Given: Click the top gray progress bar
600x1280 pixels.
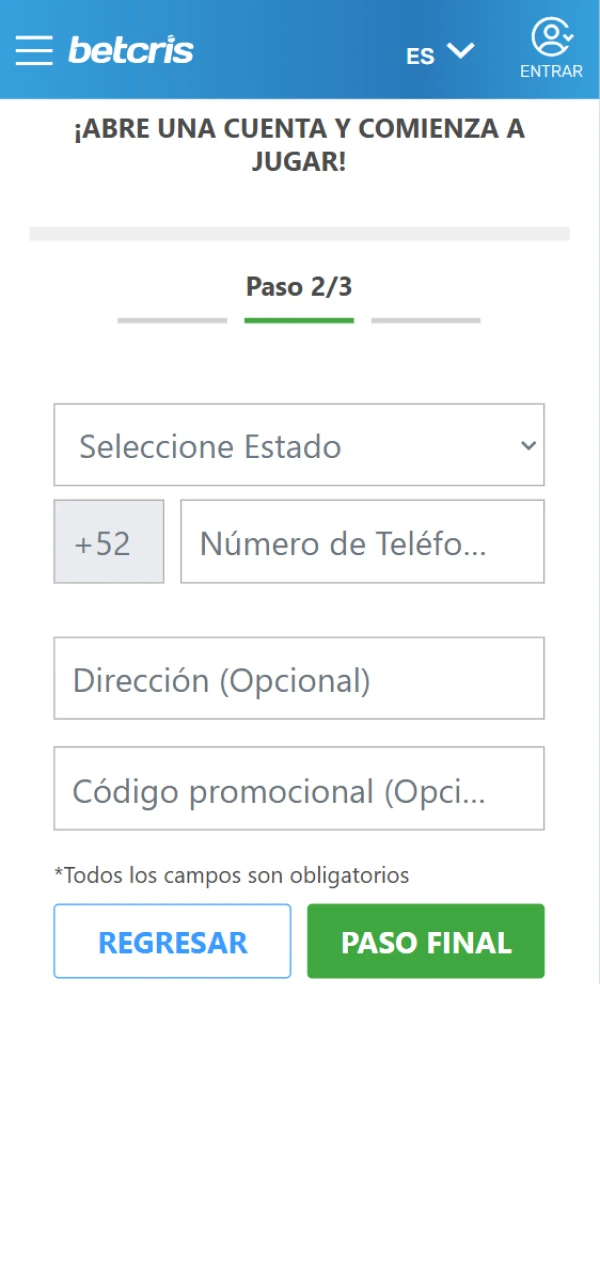Looking at the screenshot, I should (x=299, y=232).
